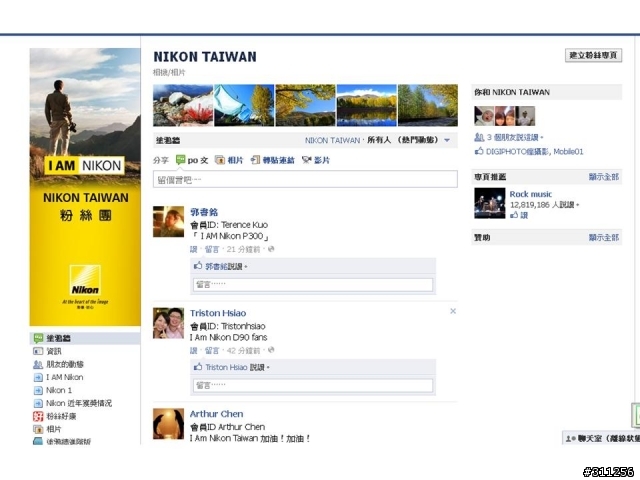
Task: Open the 3 個朋友說這讚 link
Action: (x=513, y=137)
